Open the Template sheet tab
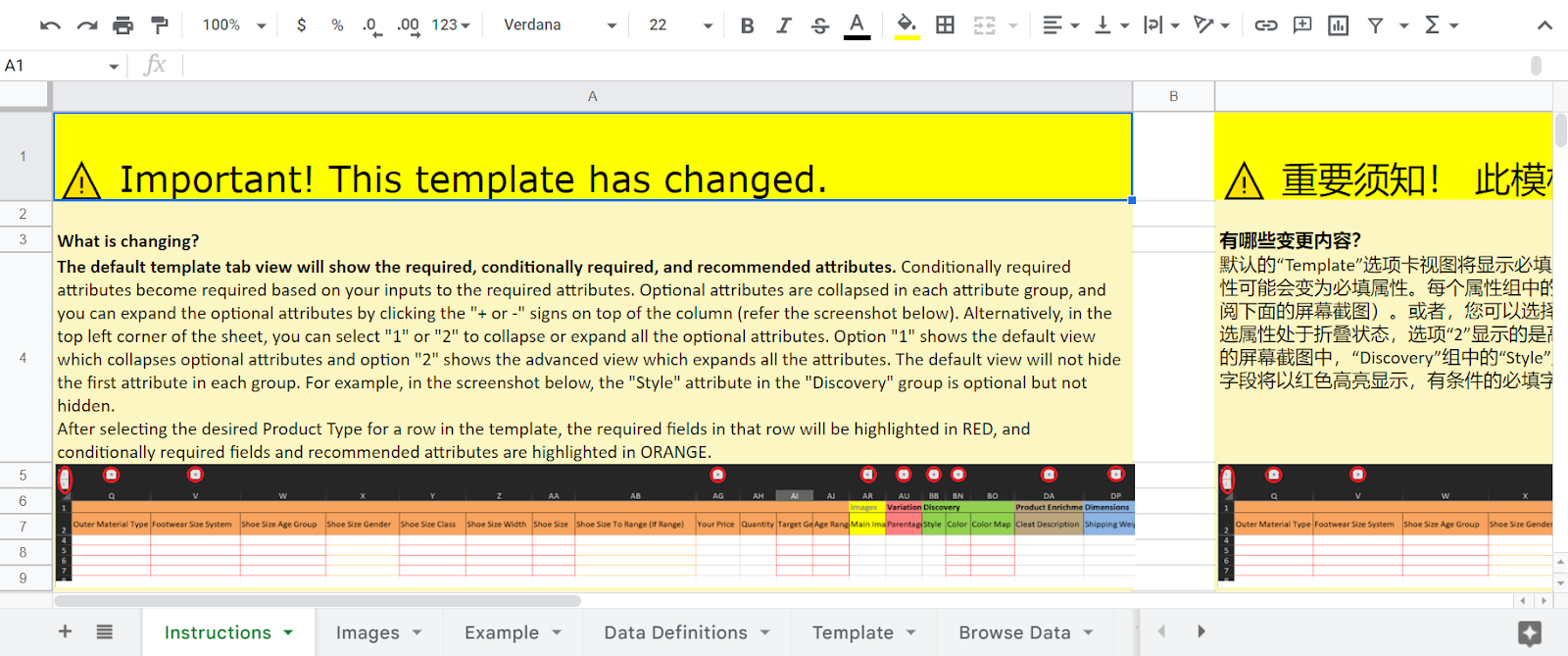Screen dimensions: 1568x656 point(852,632)
